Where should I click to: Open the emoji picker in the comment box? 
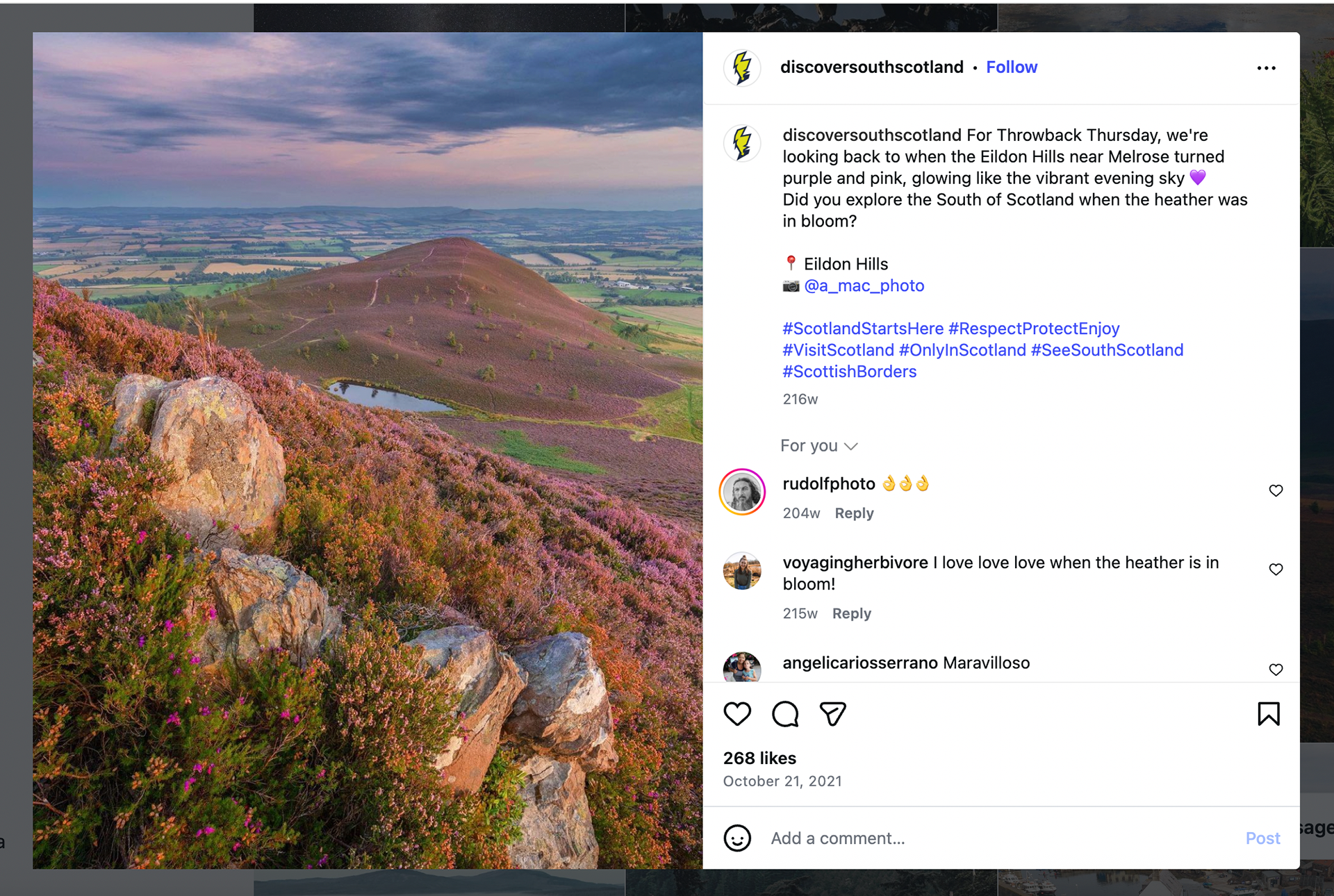pyautogui.click(x=737, y=838)
